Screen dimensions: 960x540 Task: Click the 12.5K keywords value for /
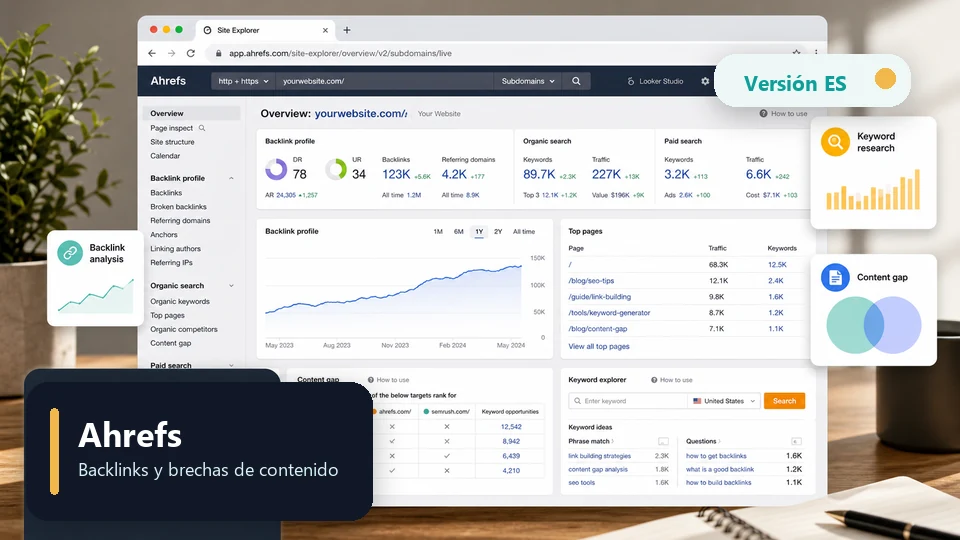(777, 265)
